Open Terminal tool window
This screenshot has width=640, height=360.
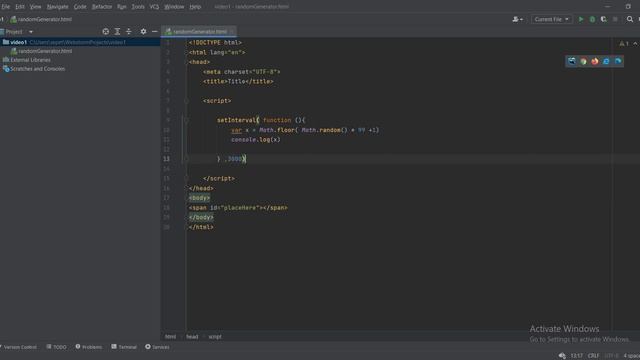tap(124, 347)
